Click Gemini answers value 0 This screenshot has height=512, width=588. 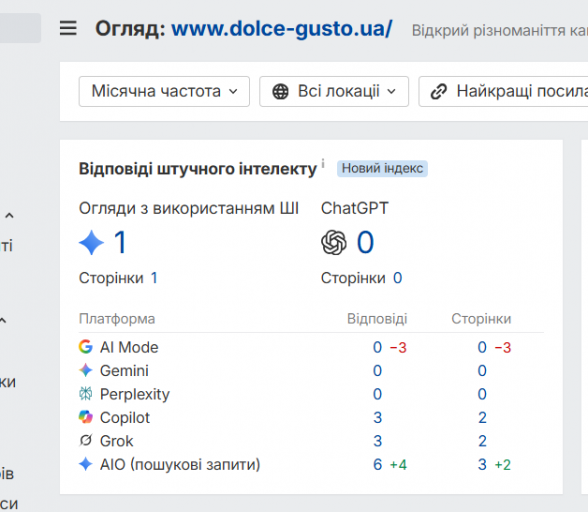click(377, 371)
